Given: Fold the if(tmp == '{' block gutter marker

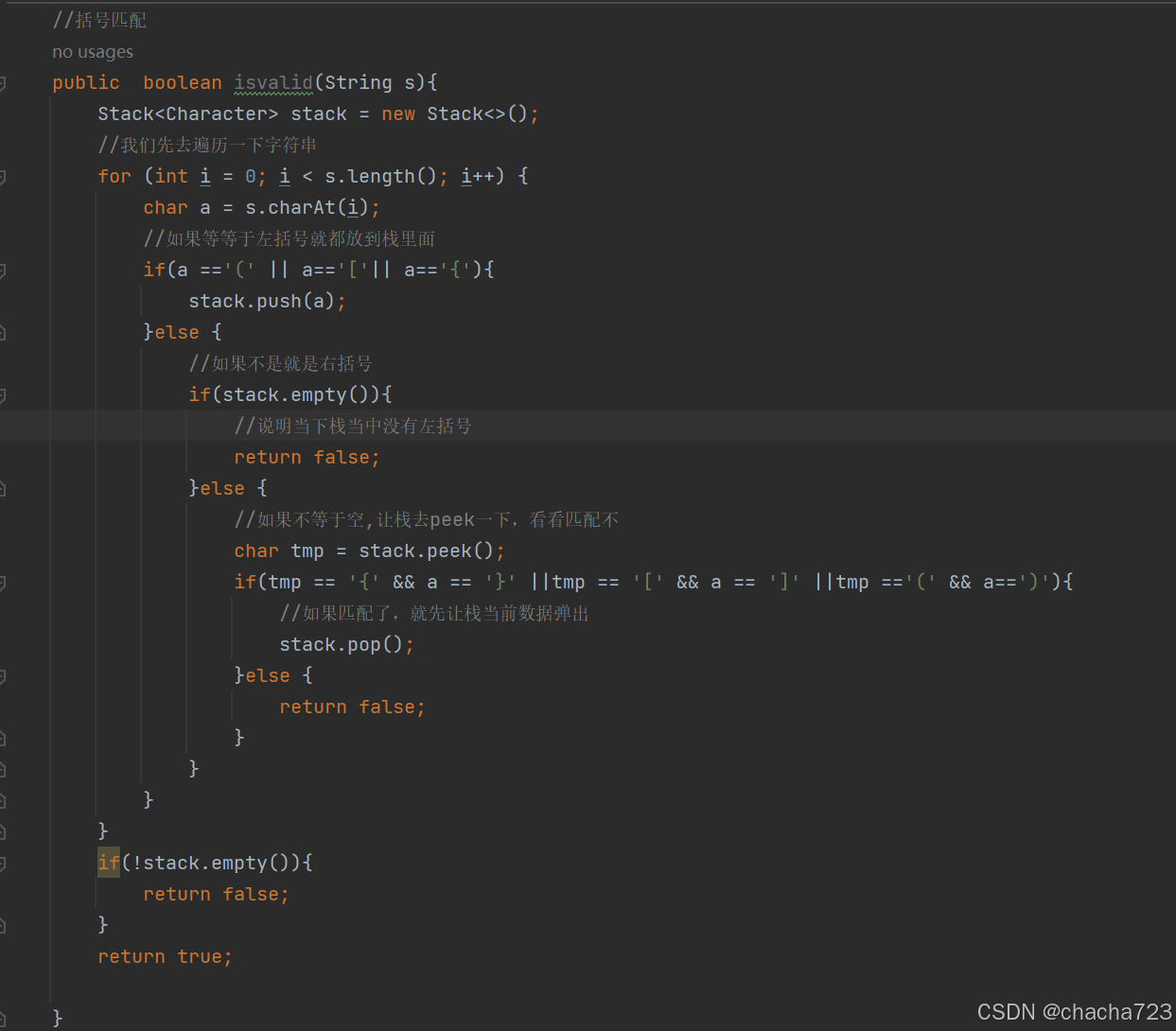Looking at the screenshot, I should 3,583.
